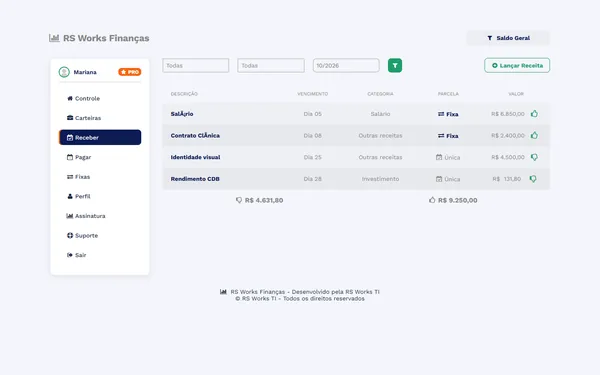This screenshot has height=375, width=600.
Task: Click the footer chart icon
Action: pos(223,292)
